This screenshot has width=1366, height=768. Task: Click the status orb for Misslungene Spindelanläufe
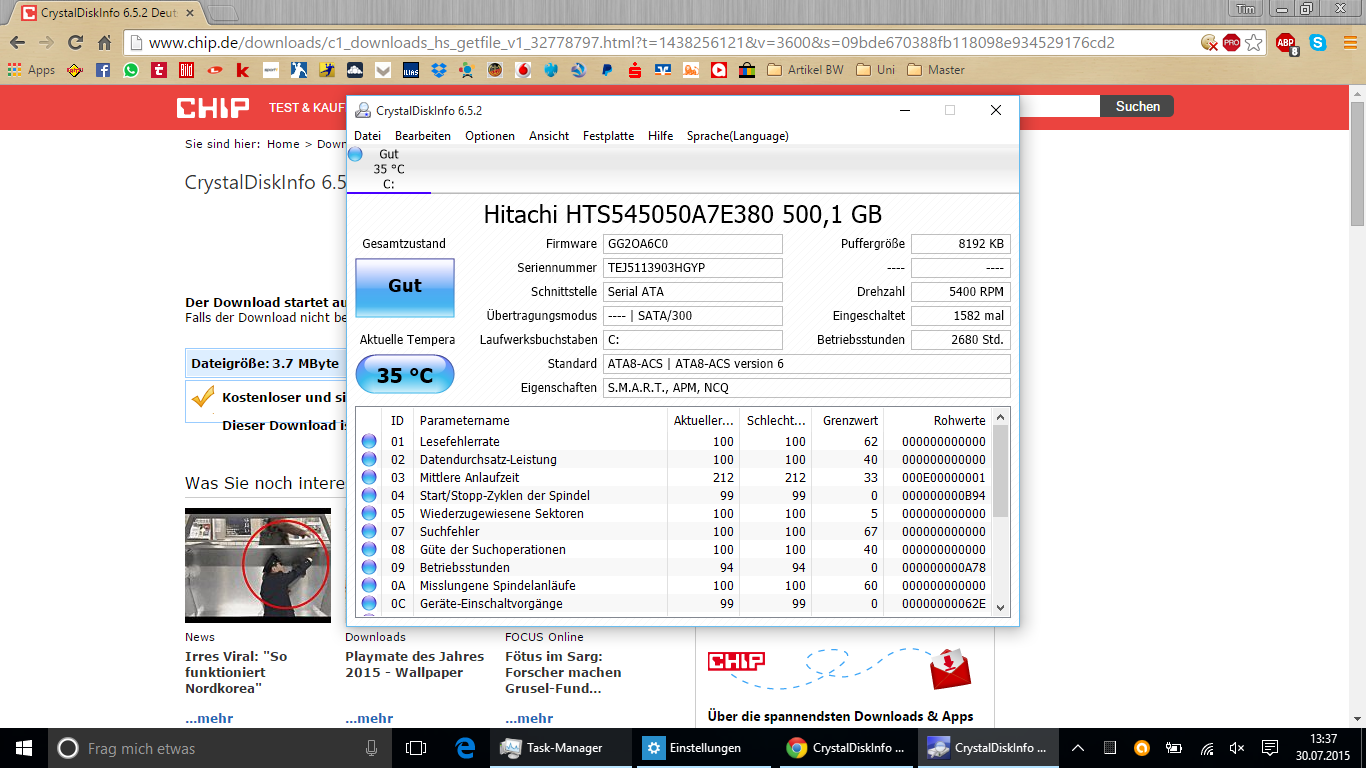tap(369, 585)
